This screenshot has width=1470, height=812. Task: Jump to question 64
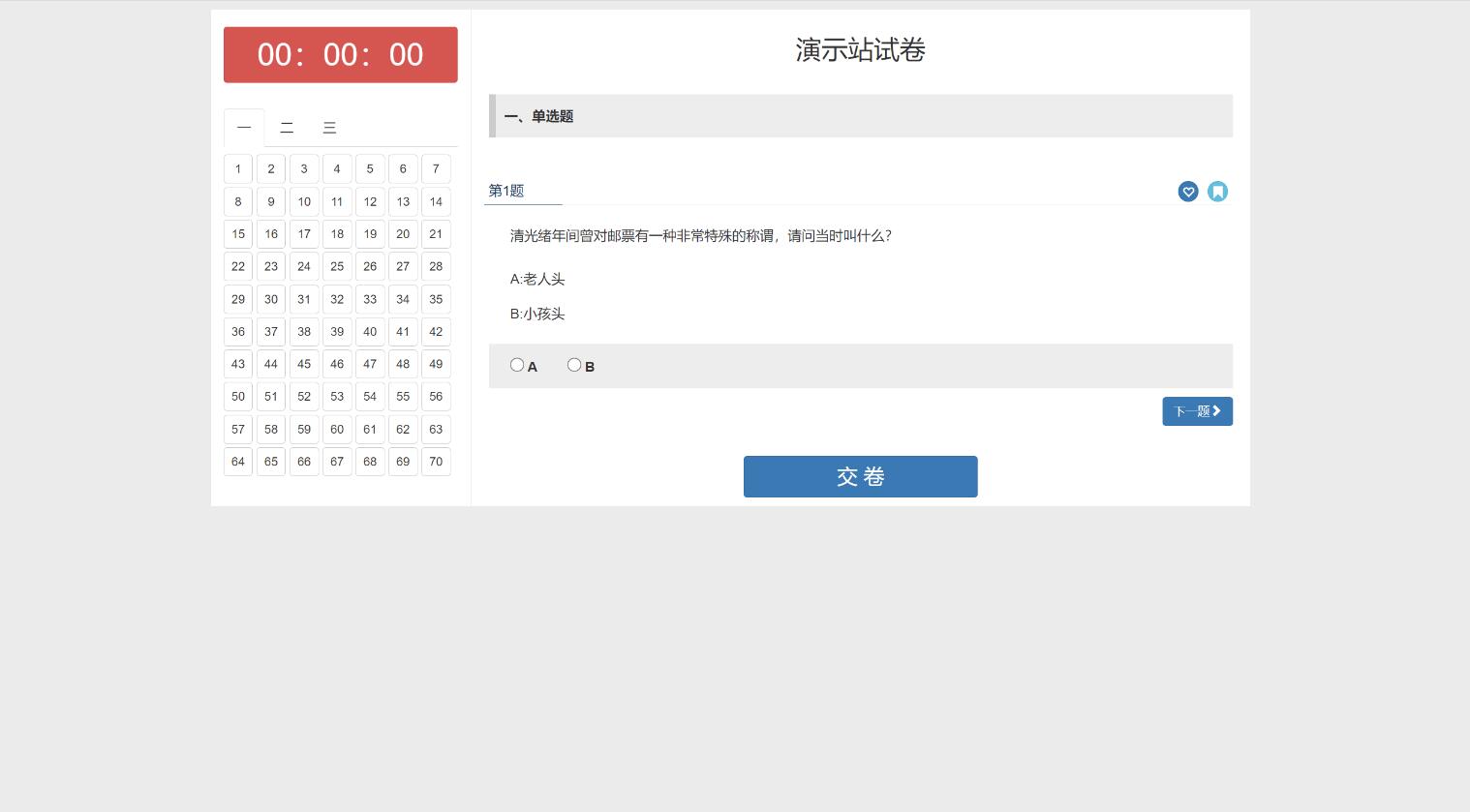coord(238,462)
